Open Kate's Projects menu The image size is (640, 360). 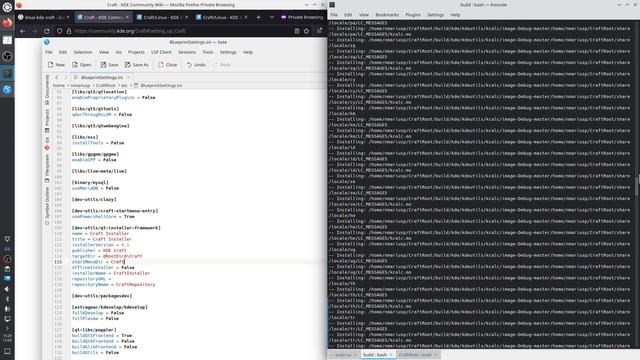click(136, 52)
